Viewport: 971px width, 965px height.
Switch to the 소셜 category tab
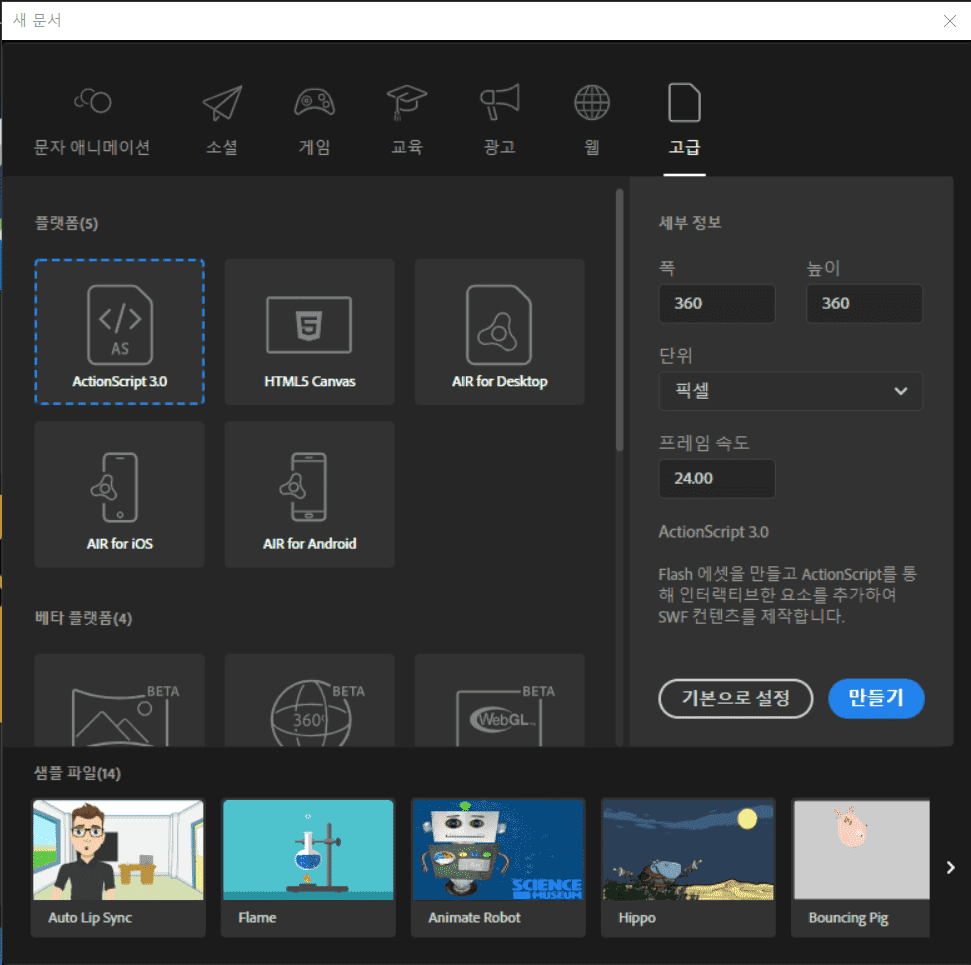222,121
